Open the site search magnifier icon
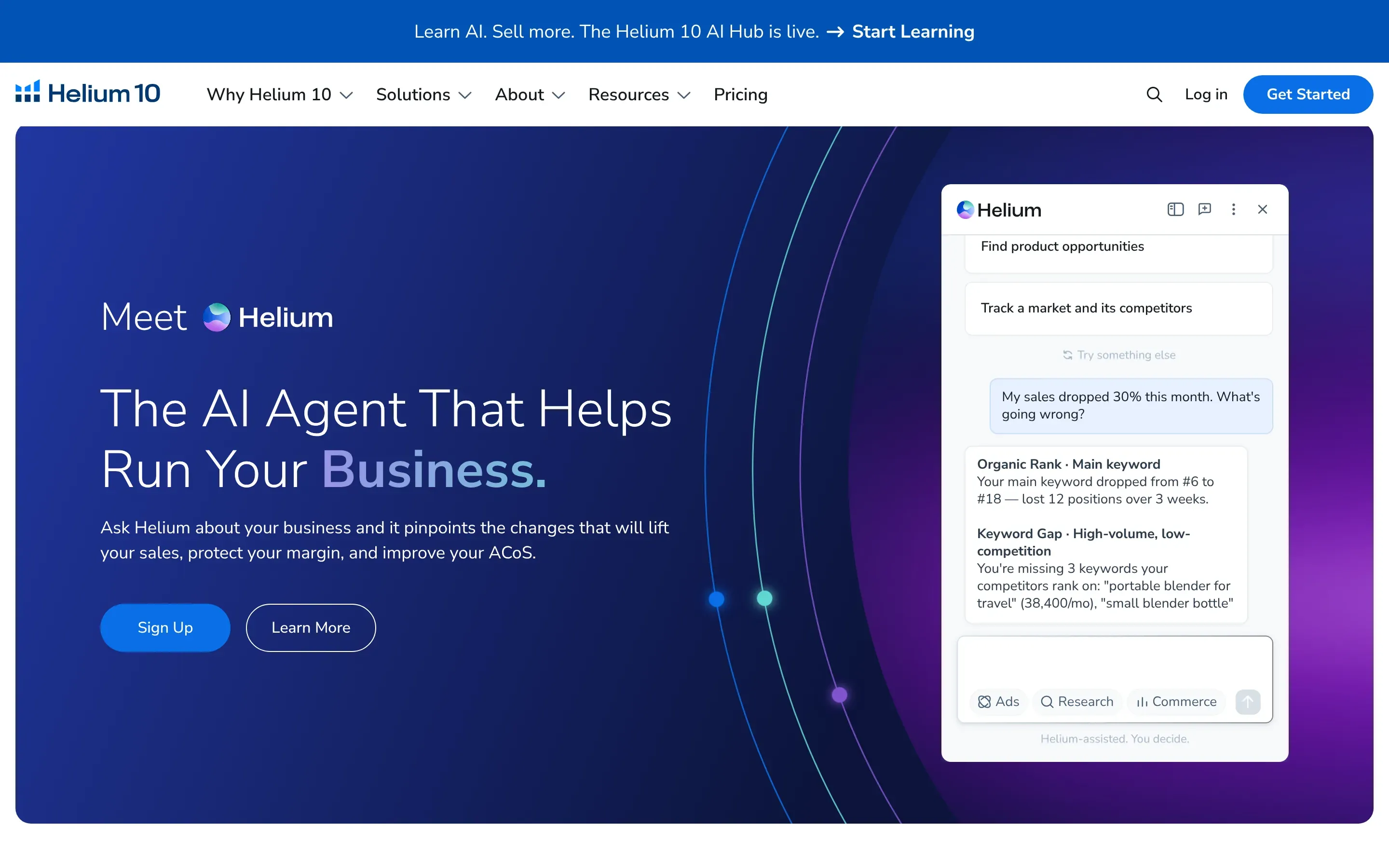The height and width of the screenshot is (868, 1389). point(1154,94)
